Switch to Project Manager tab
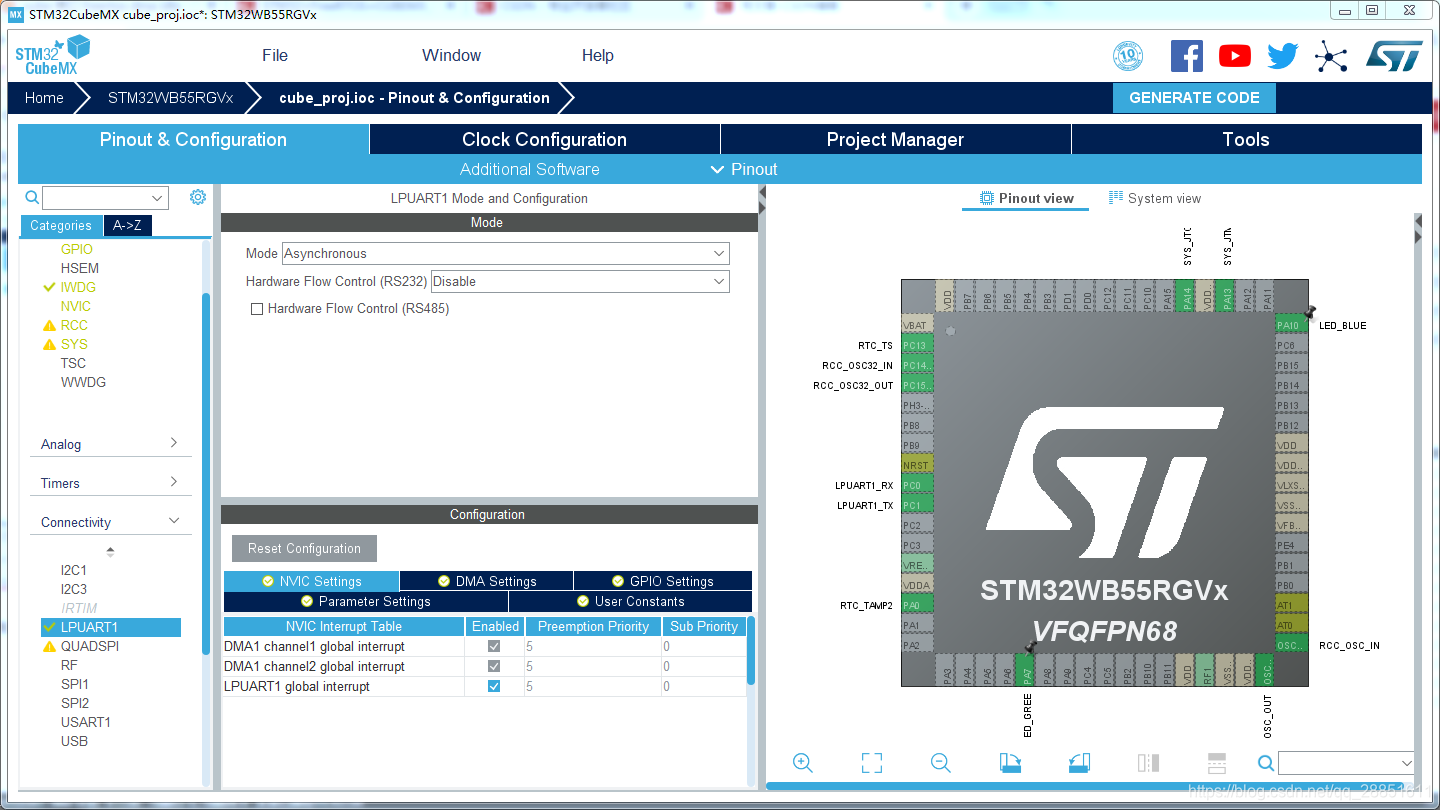The image size is (1440, 810). 895,139
